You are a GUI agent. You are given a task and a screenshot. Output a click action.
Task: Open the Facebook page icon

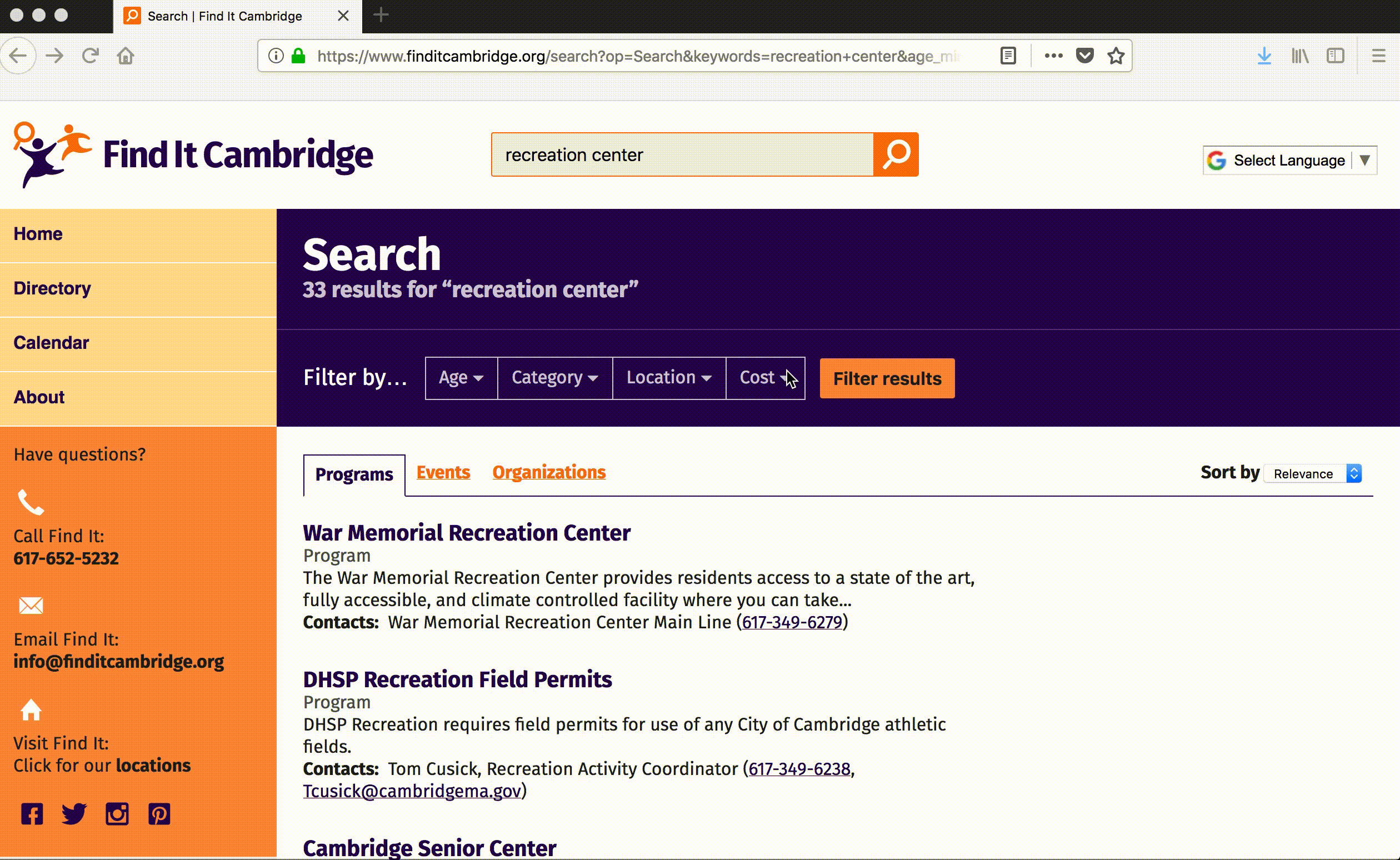pos(32,814)
